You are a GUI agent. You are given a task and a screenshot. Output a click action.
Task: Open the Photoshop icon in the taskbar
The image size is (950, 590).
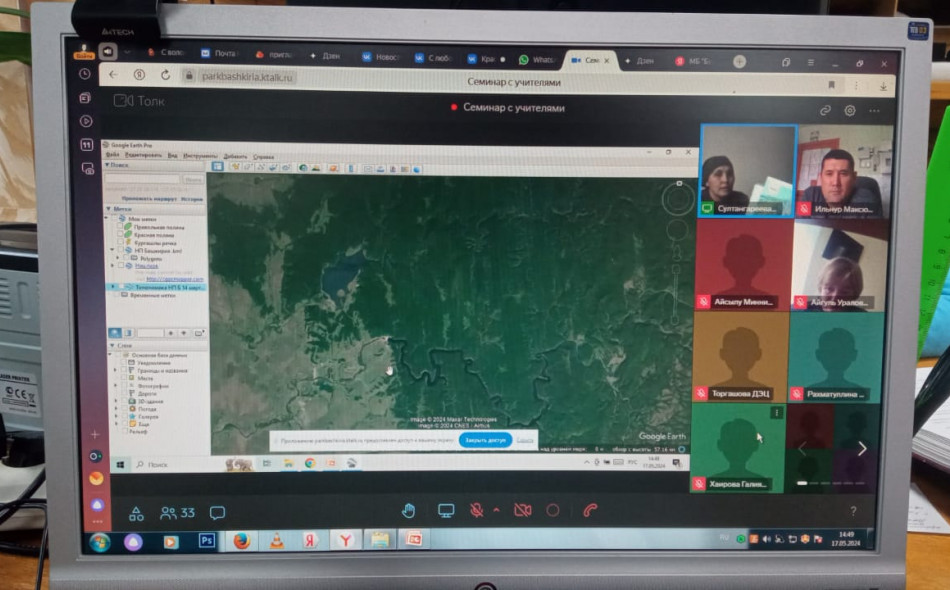click(x=206, y=540)
